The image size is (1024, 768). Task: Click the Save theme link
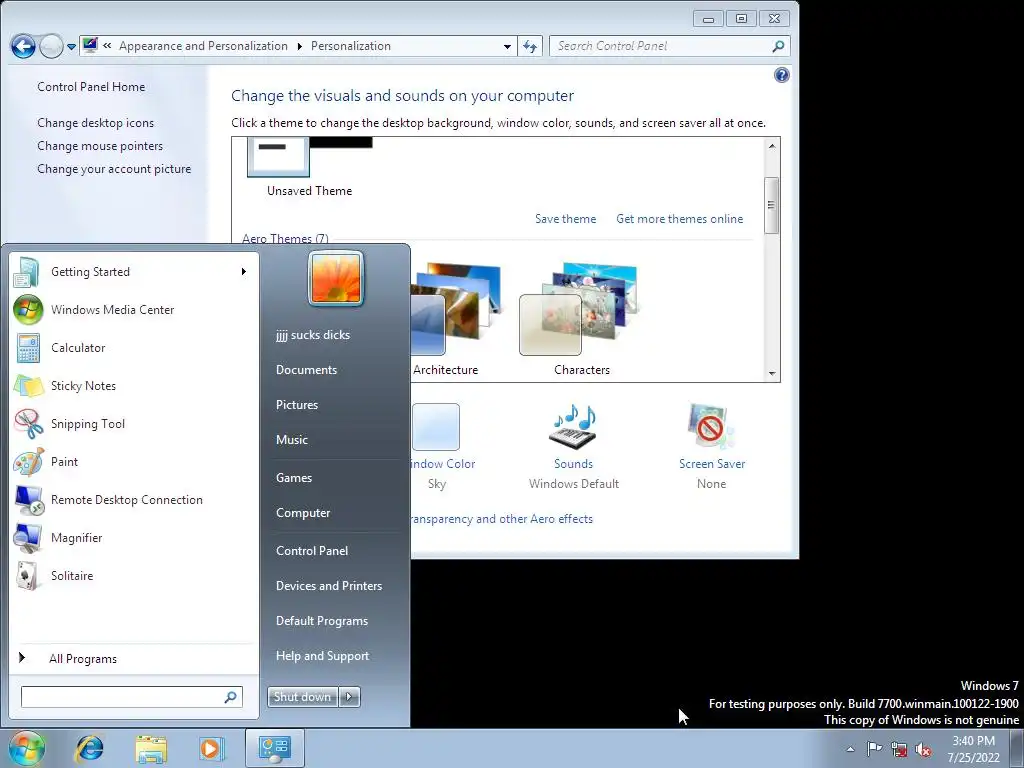(566, 219)
